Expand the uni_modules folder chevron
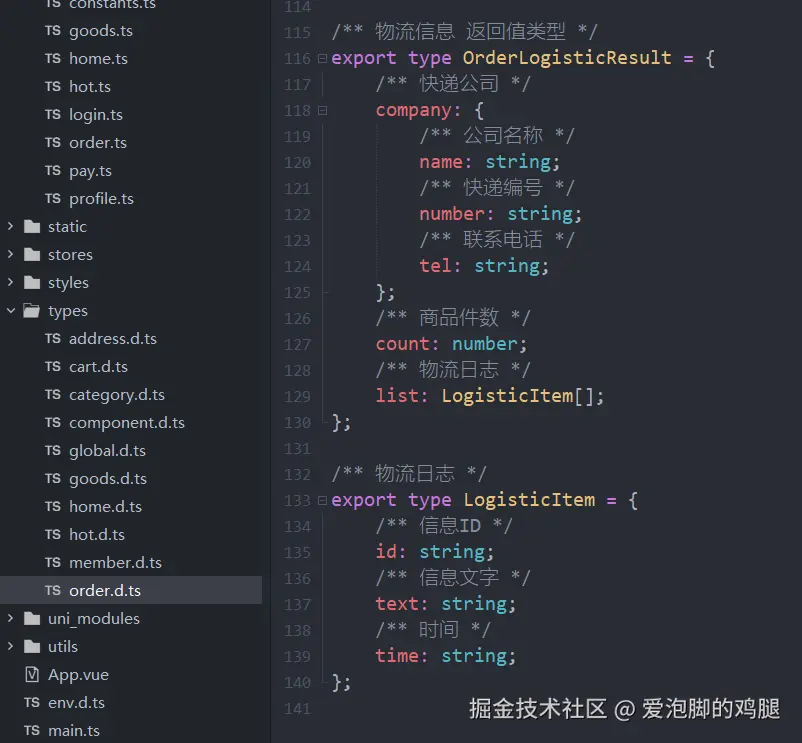Screen dimensions: 802x743 click(11, 618)
